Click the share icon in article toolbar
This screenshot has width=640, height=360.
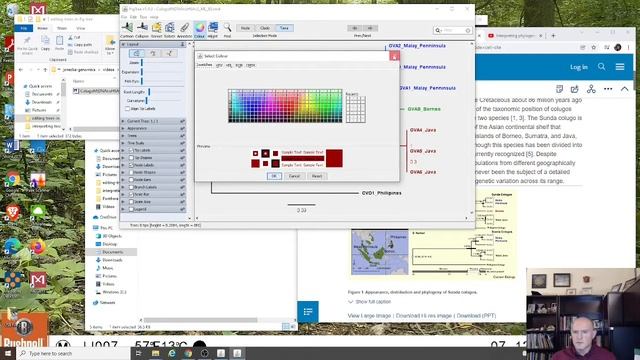tap(591, 89)
